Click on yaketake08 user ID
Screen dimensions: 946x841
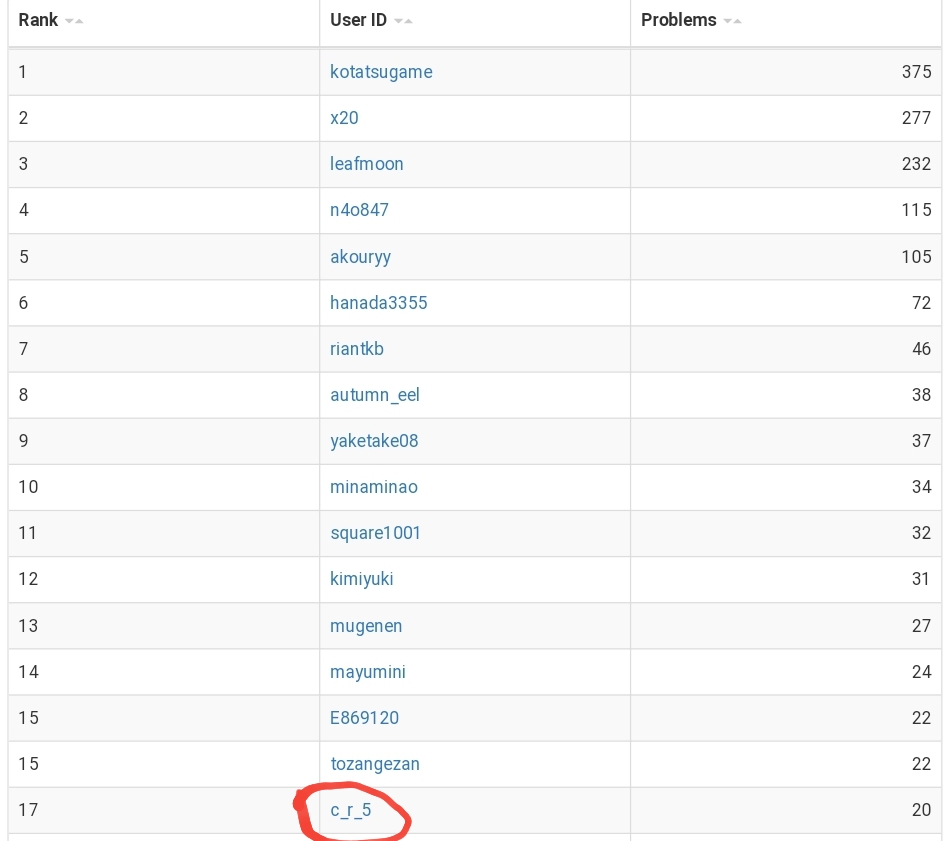[374, 441]
